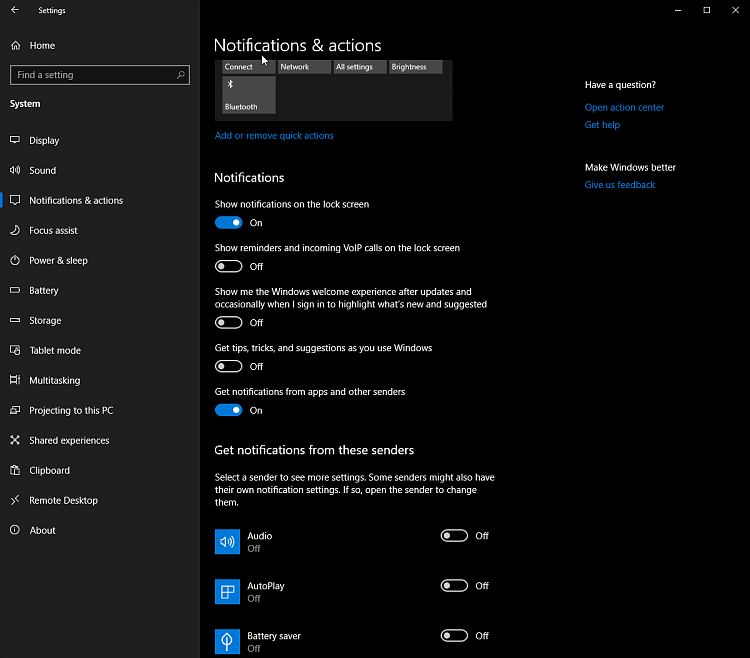This screenshot has height=658, width=750.
Task: Click the Shared experiences icon
Action: 15,440
